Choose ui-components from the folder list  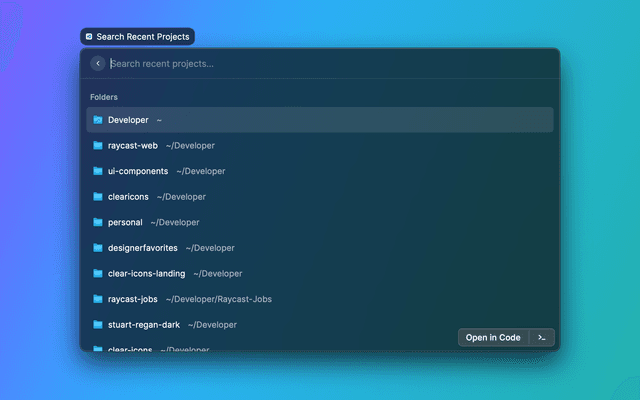coord(320,171)
